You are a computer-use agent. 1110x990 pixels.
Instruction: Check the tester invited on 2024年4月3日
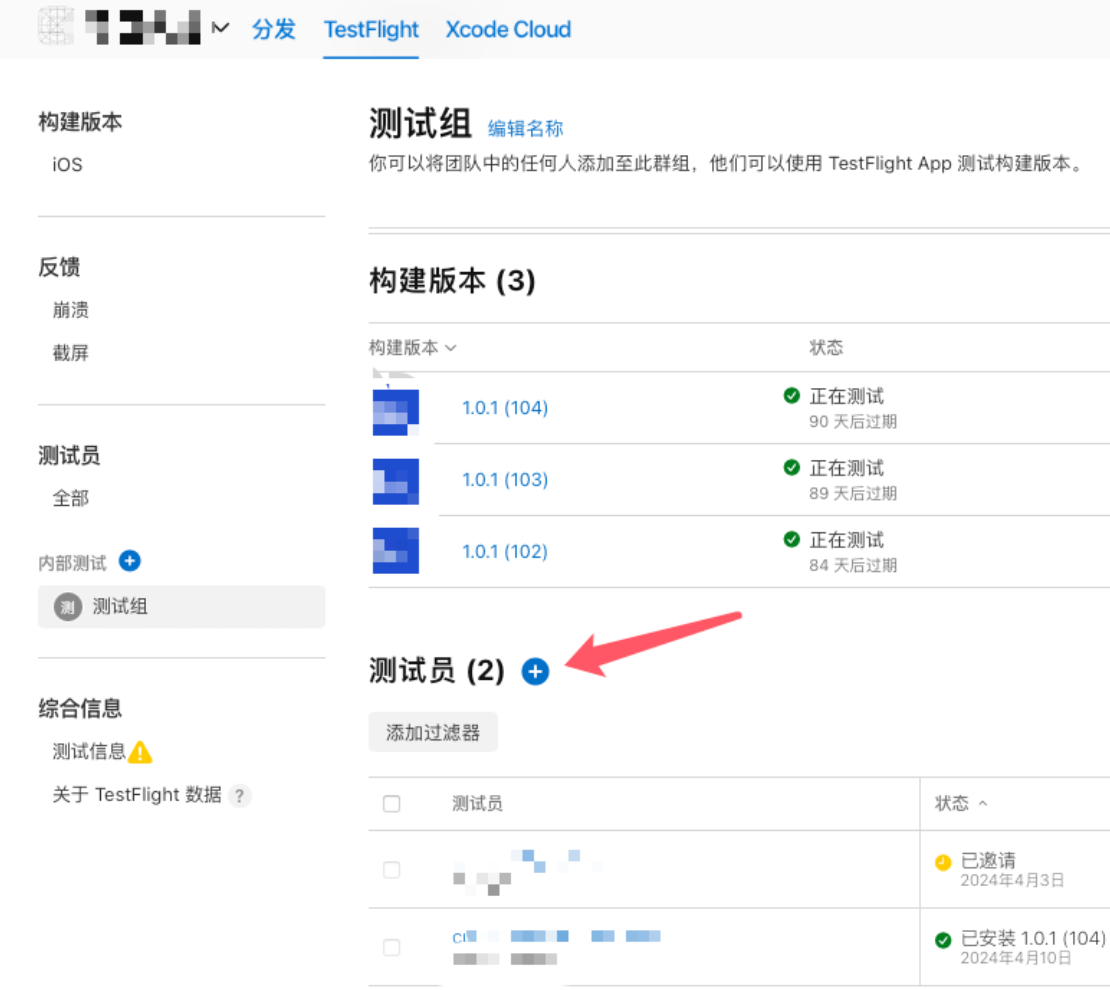(391, 870)
